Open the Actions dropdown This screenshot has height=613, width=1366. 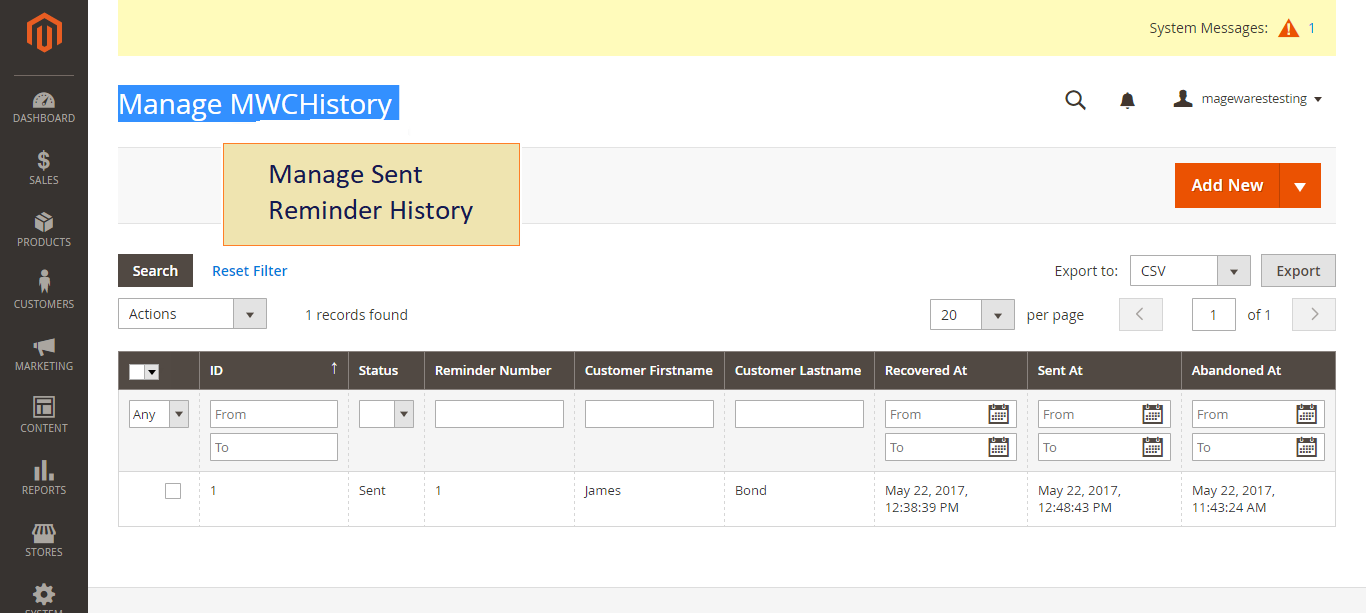point(192,314)
